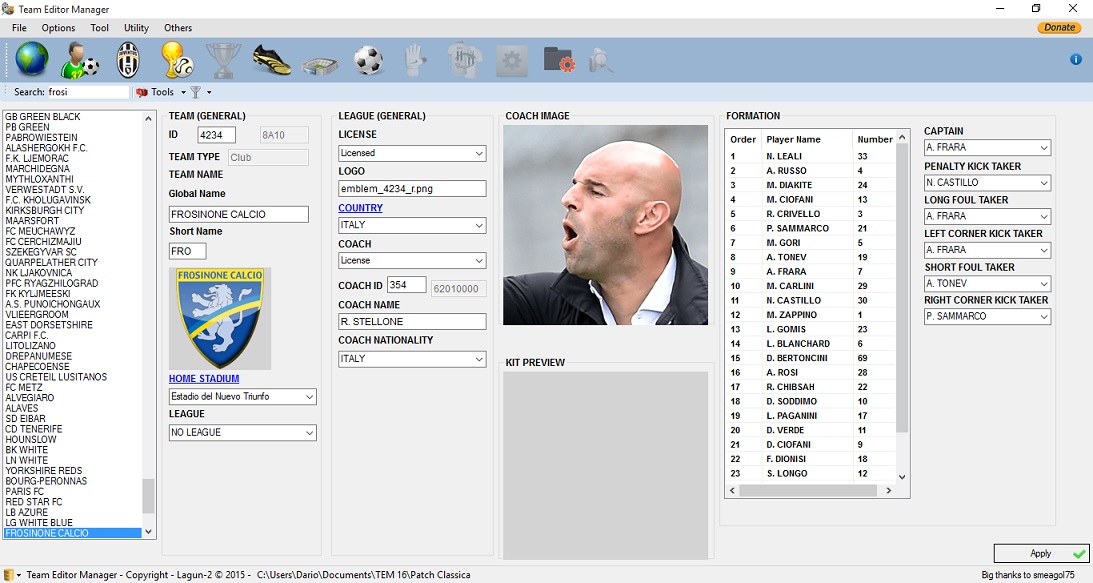Follow the HOME STADIUM link
Image resolution: width=1093 pixels, height=583 pixels.
(x=204, y=379)
